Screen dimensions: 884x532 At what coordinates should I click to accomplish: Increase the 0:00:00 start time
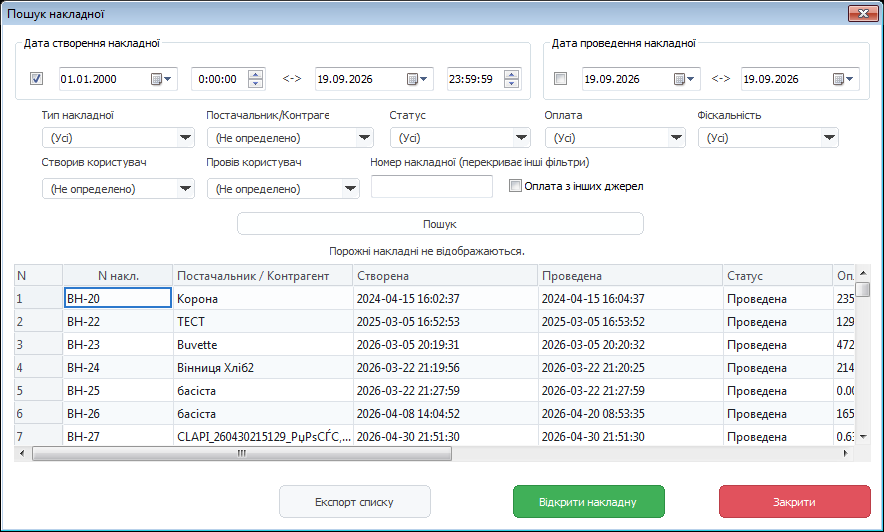[x=255, y=75]
